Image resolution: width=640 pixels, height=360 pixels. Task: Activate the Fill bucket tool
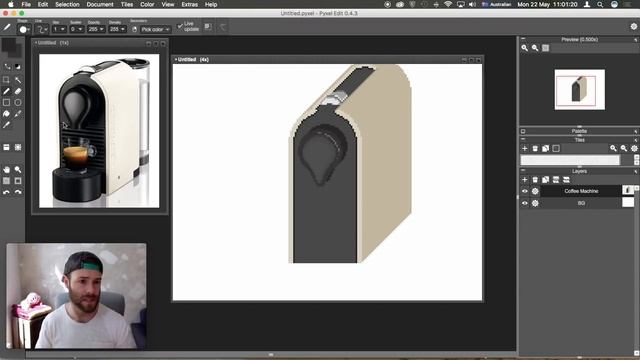7,114
